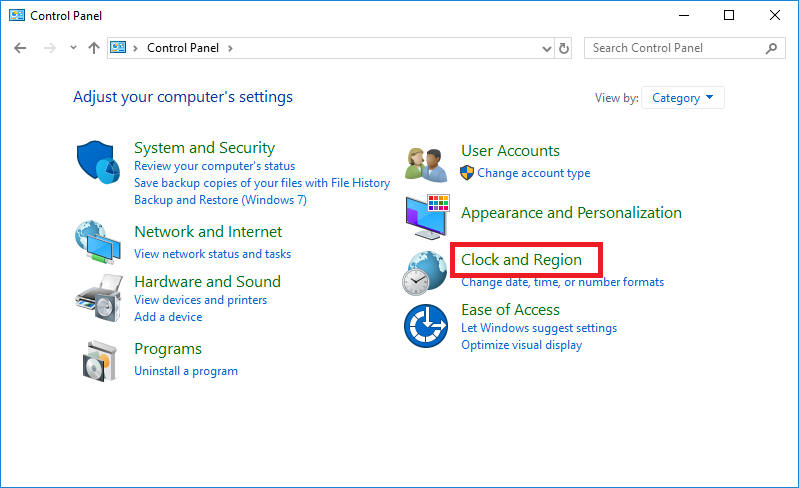Expand the Control Panel breadcrumb chevron
Screen dimensions: 799x488
pos(231,48)
